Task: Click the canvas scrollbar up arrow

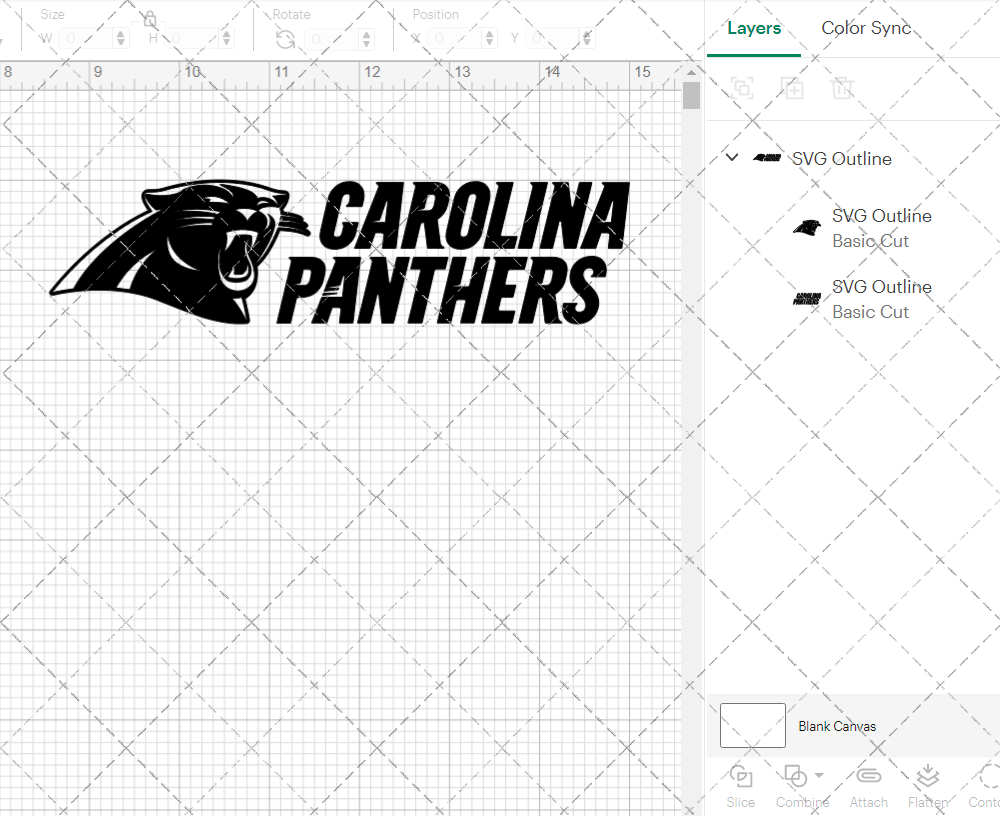Action: (691, 73)
